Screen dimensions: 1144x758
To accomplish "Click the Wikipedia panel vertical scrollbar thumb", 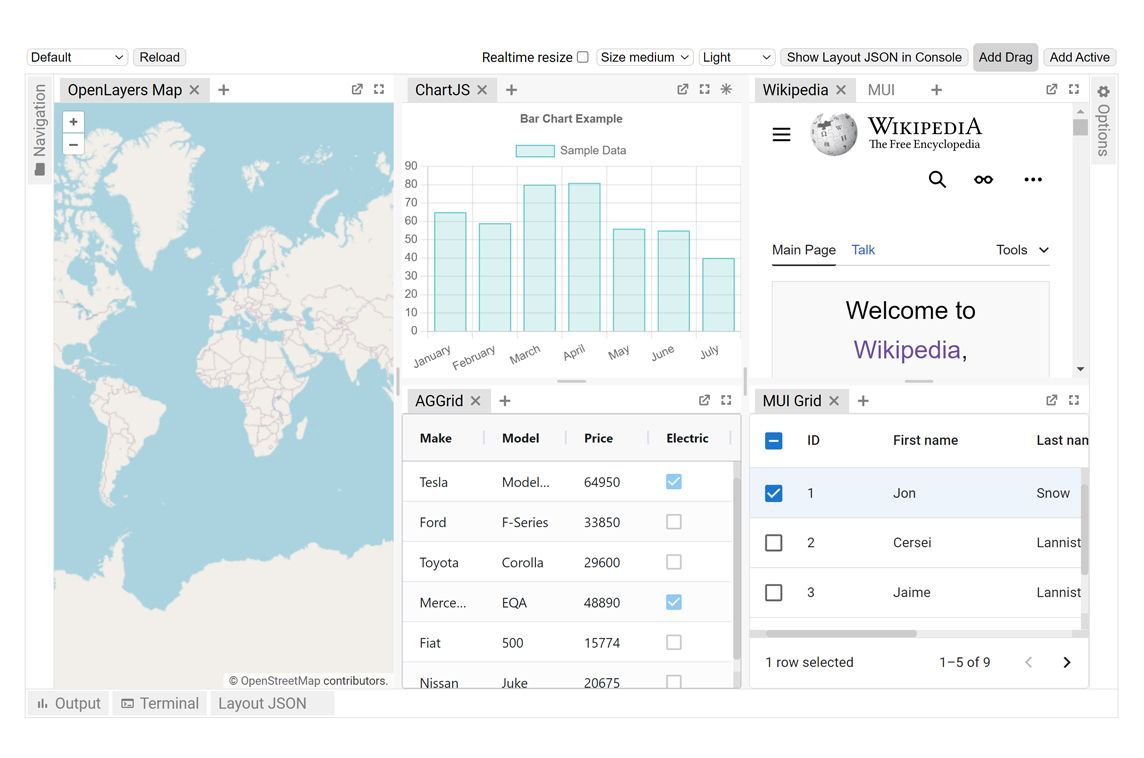I will [1080, 127].
